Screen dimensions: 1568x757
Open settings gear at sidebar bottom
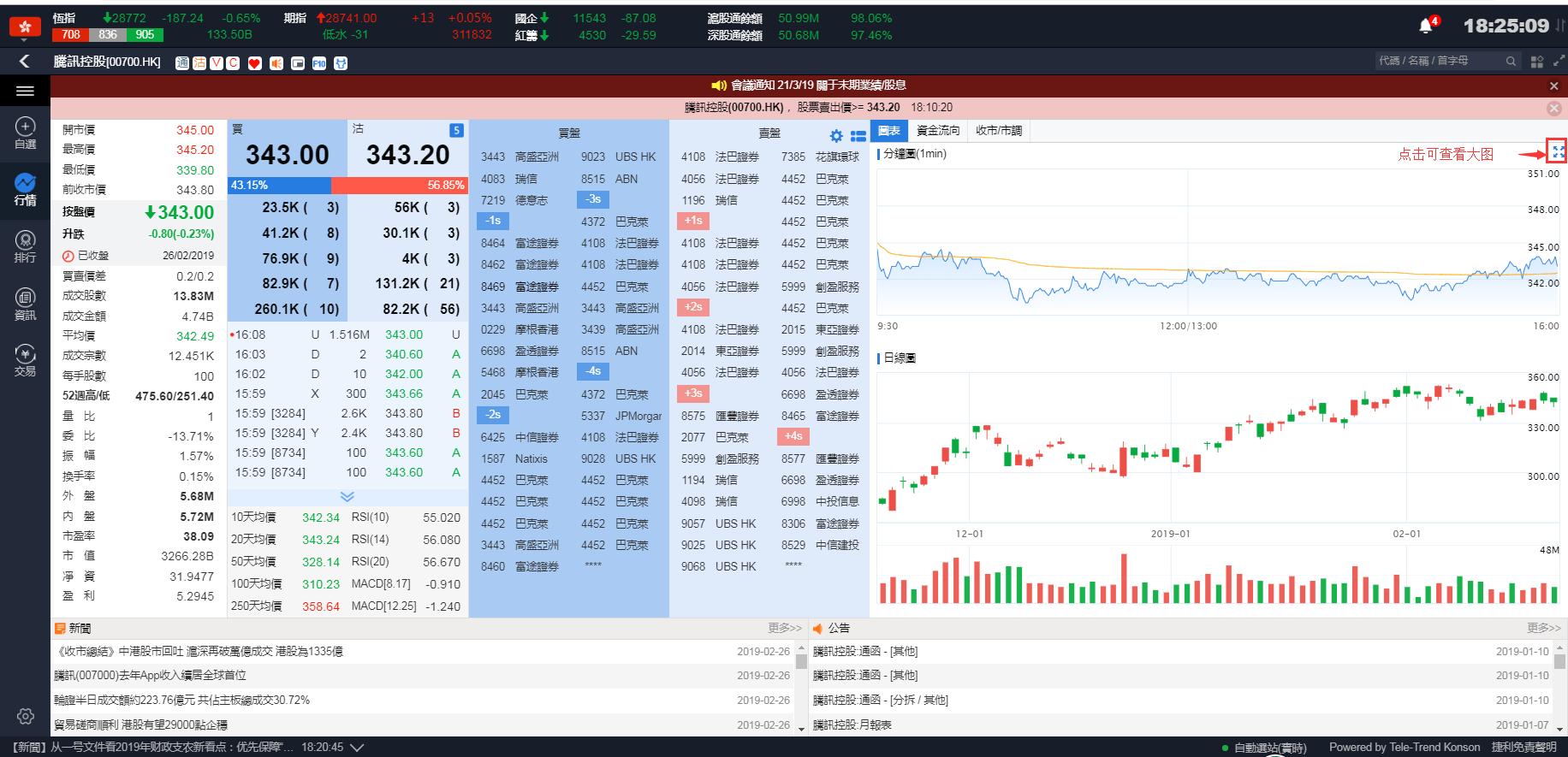coord(26,716)
